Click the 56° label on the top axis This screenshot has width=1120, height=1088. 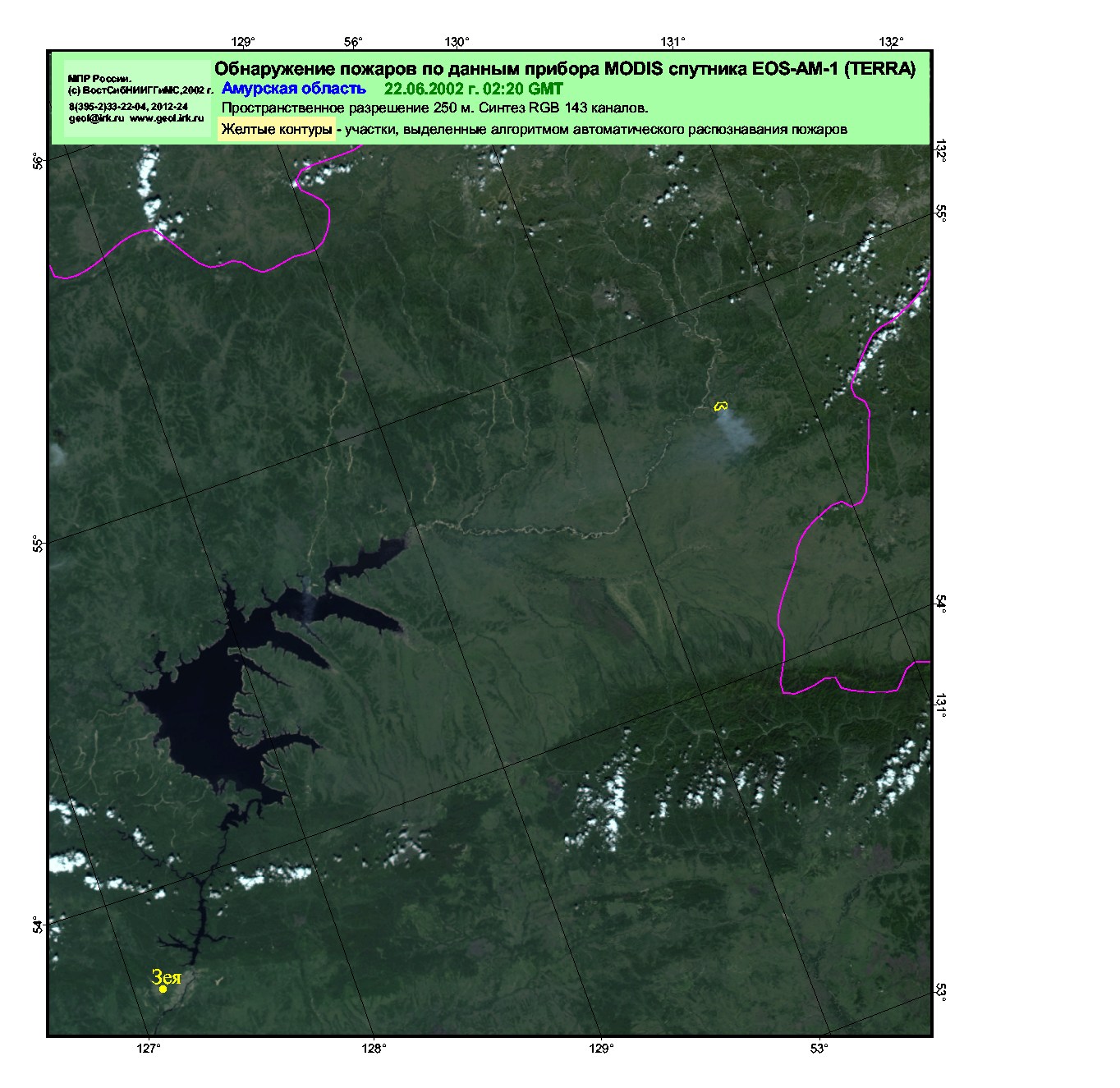click(x=353, y=41)
